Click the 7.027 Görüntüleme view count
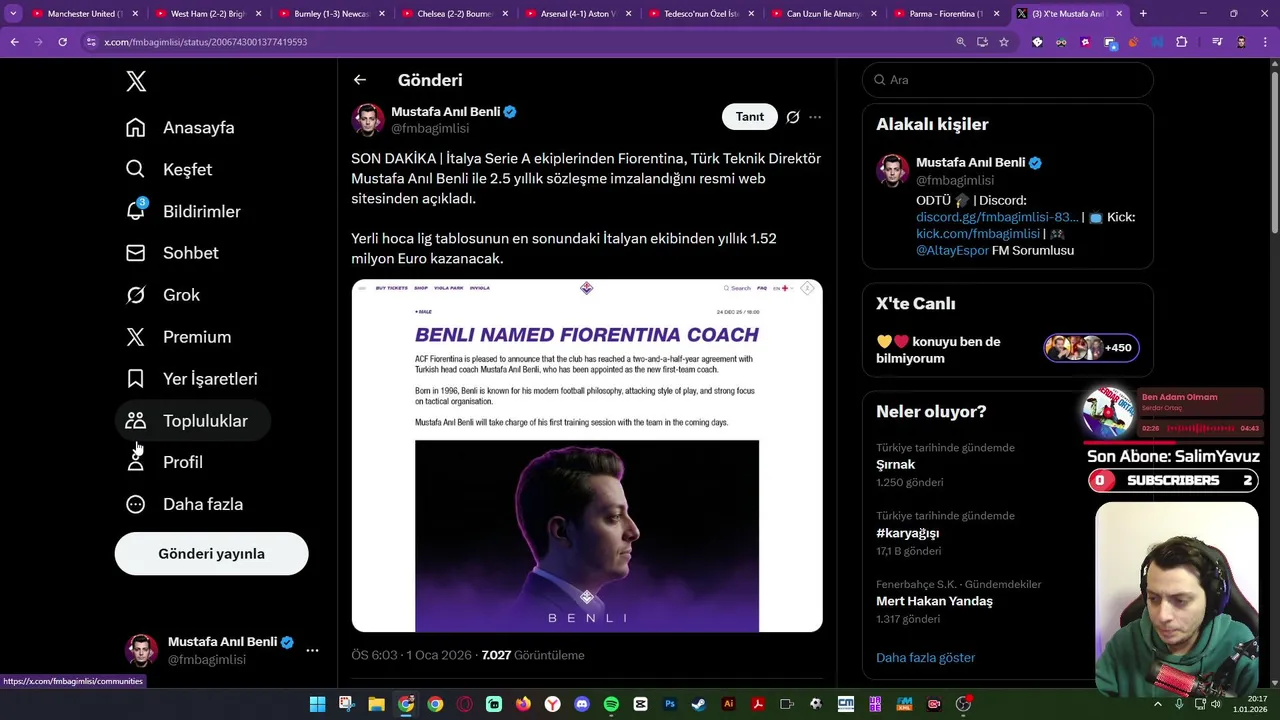Viewport: 1280px width, 720px height. pos(533,656)
